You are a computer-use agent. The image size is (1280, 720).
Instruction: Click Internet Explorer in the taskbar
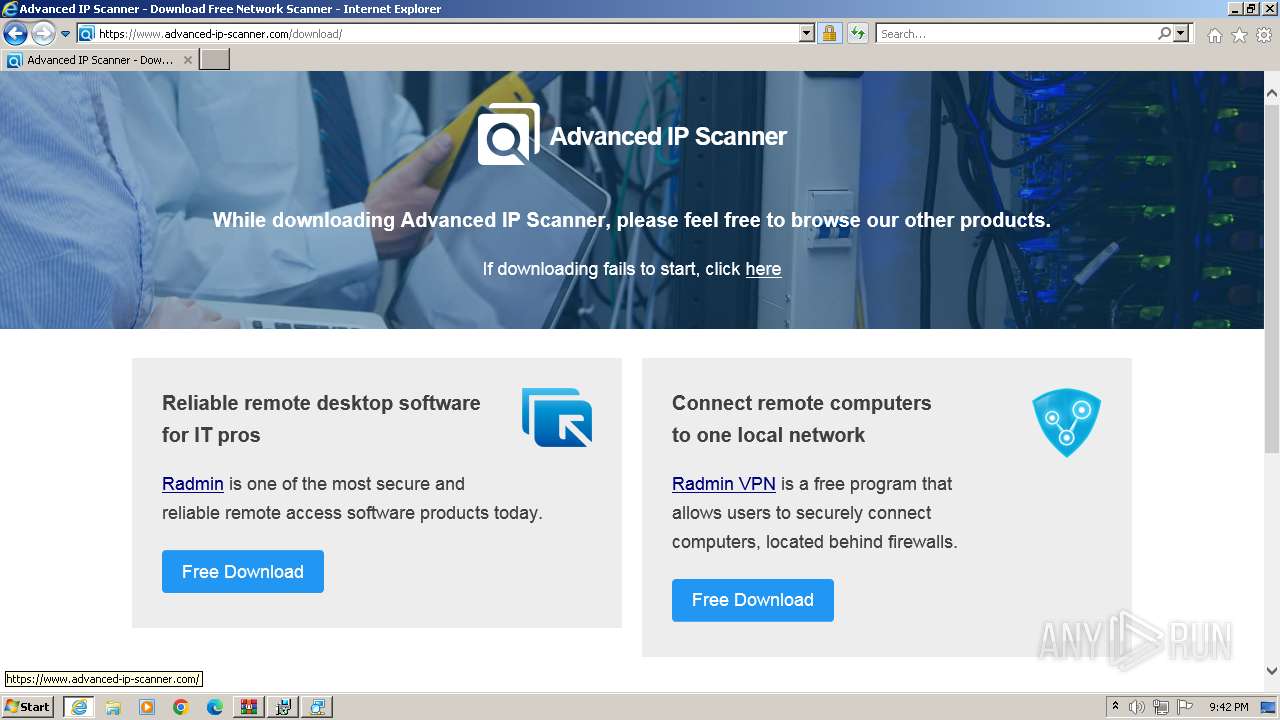coord(79,707)
